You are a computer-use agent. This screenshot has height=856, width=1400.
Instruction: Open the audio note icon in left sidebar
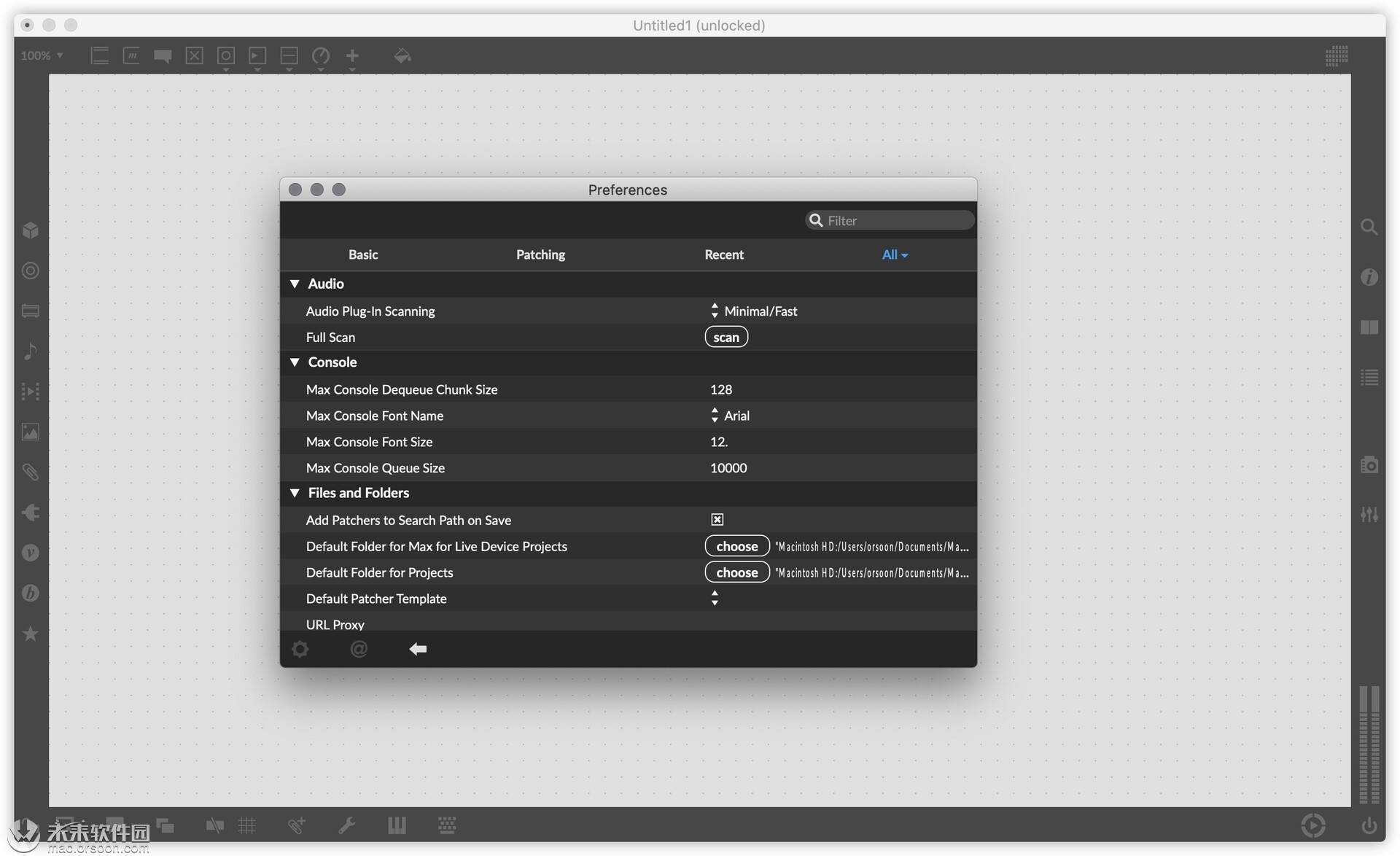(x=30, y=351)
